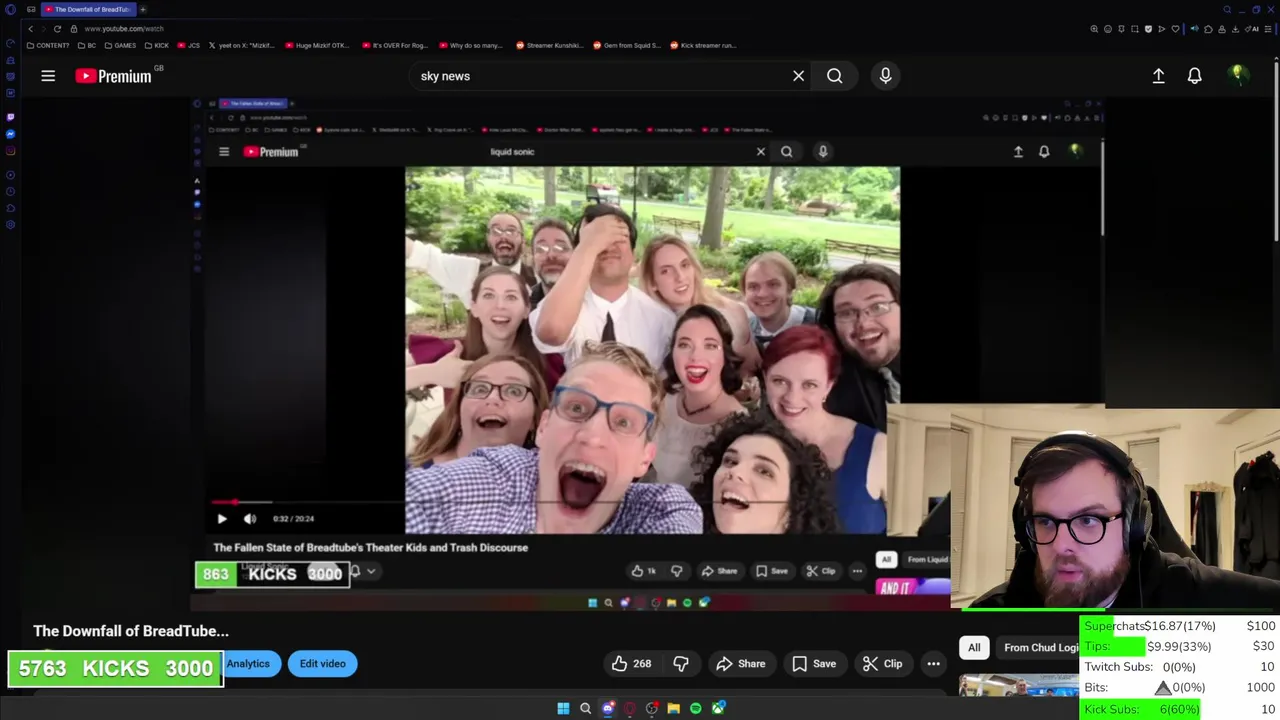Save the outer video to playlist
Viewport: 1280px width, 720px height.
(814, 664)
